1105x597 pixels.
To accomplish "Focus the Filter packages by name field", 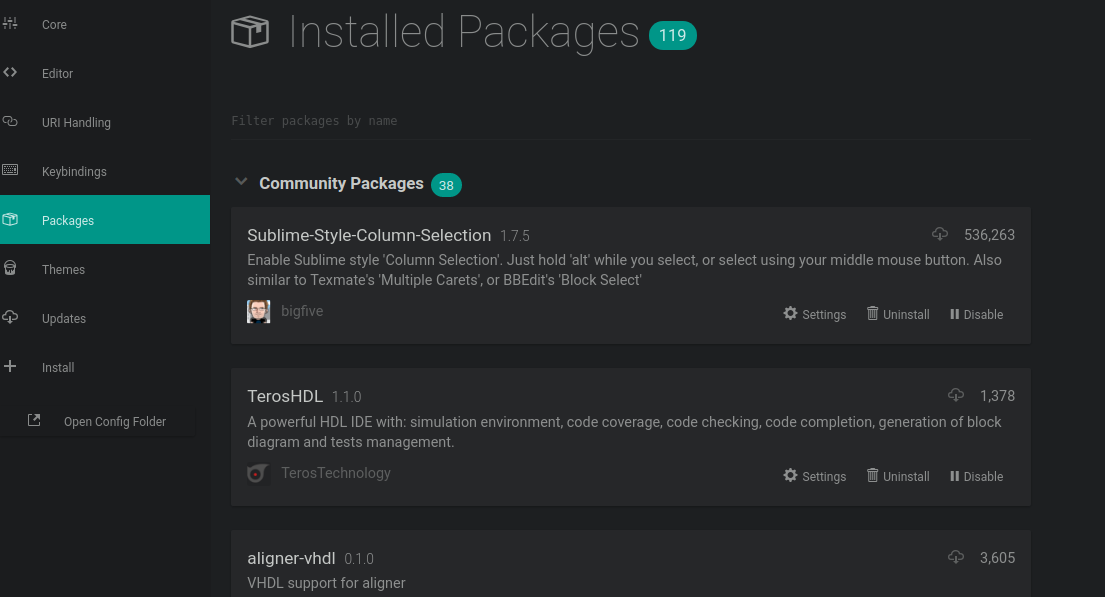I will pos(631,121).
